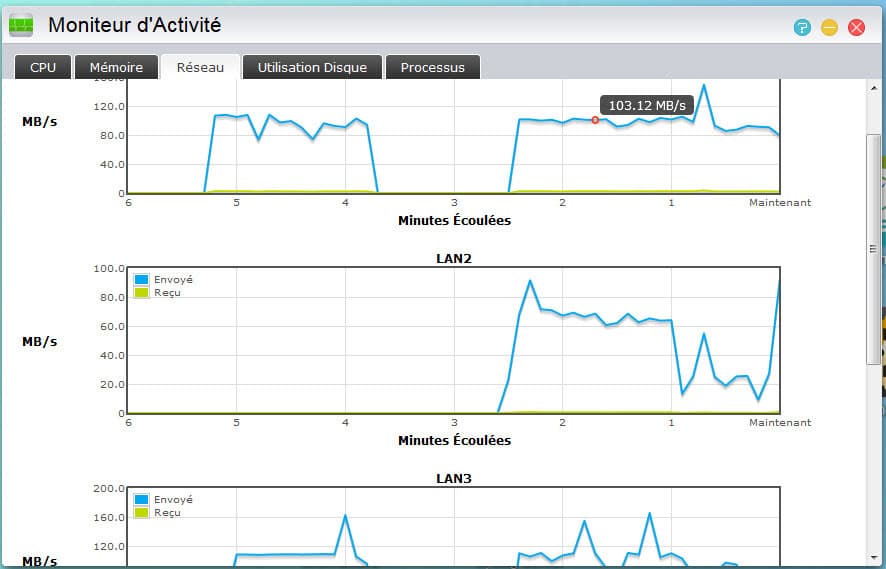Click the MB/s axis label of top graph
This screenshot has height=569, width=886.
(x=40, y=121)
